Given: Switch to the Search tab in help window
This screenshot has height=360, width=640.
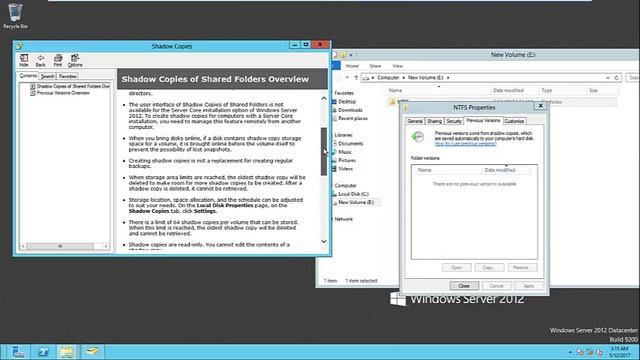Looking at the screenshot, I should [x=47, y=76].
